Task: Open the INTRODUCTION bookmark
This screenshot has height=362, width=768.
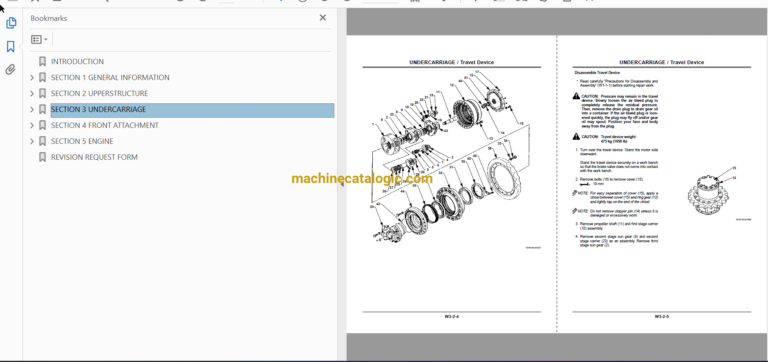Action: click(x=77, y=62)
